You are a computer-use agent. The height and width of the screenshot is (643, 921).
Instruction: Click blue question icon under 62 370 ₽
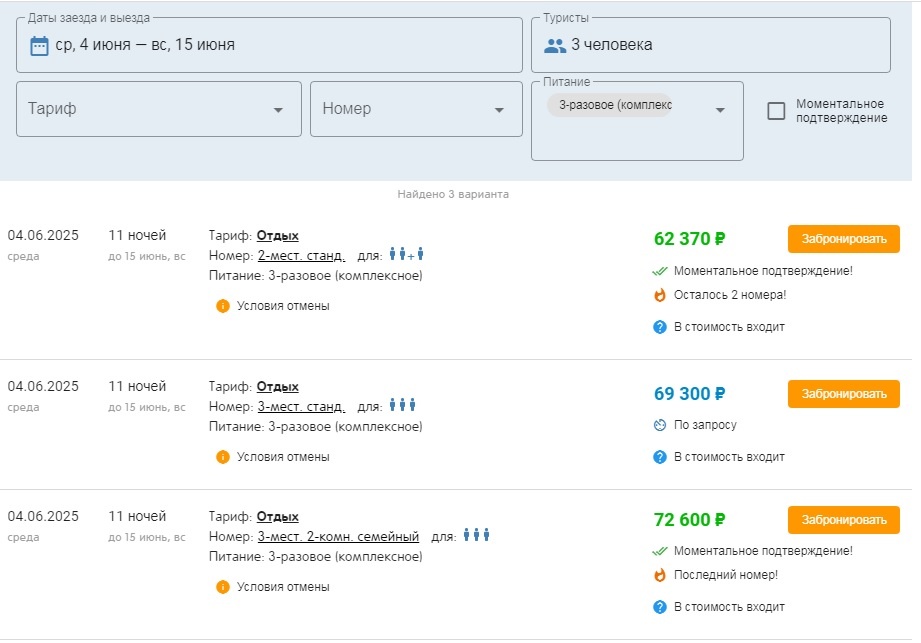click(660, 327)
